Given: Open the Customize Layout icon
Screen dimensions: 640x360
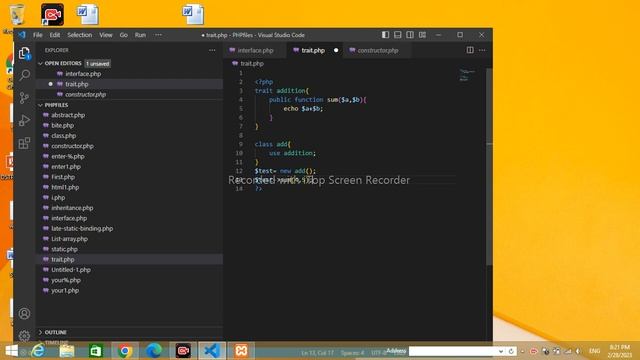Looking at the screenshot, I should pos(422,35).
